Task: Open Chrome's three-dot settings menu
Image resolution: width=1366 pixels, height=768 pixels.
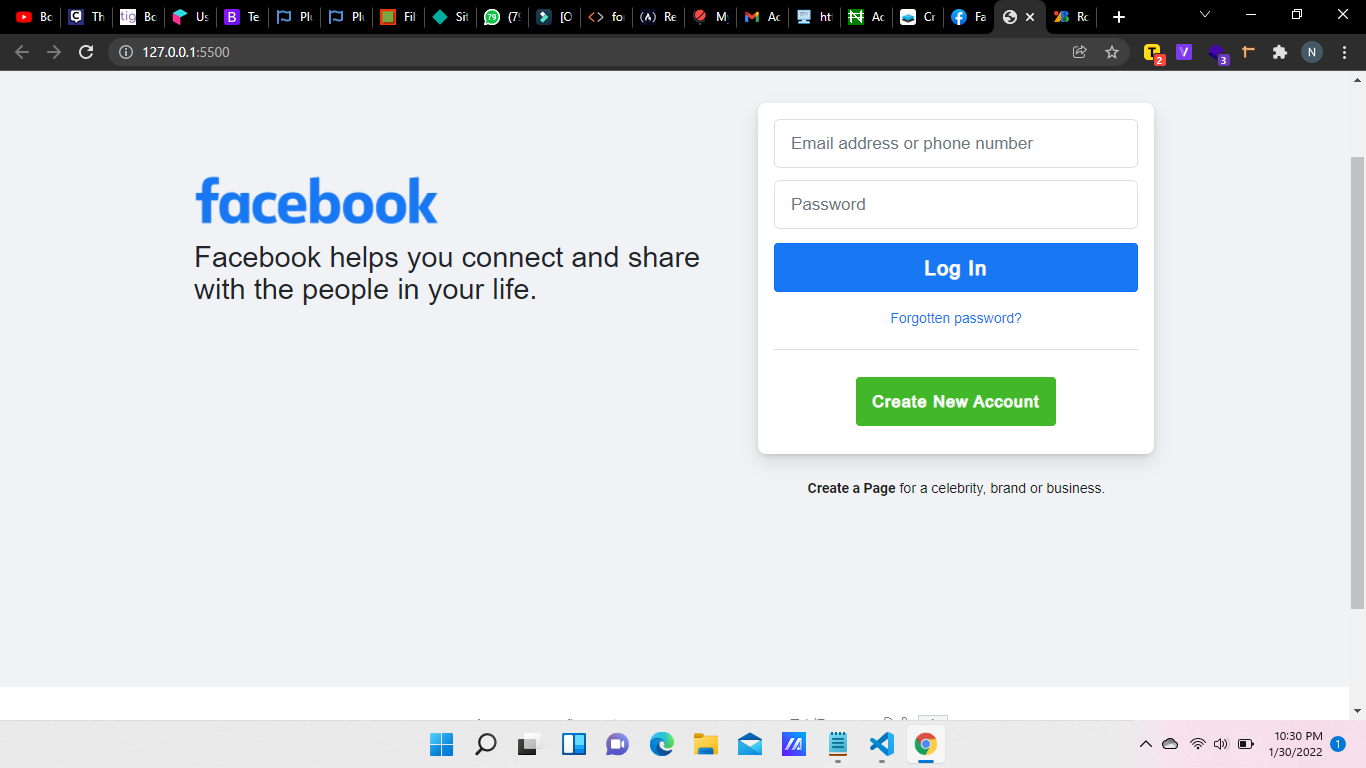Action: coord(1345,52)
